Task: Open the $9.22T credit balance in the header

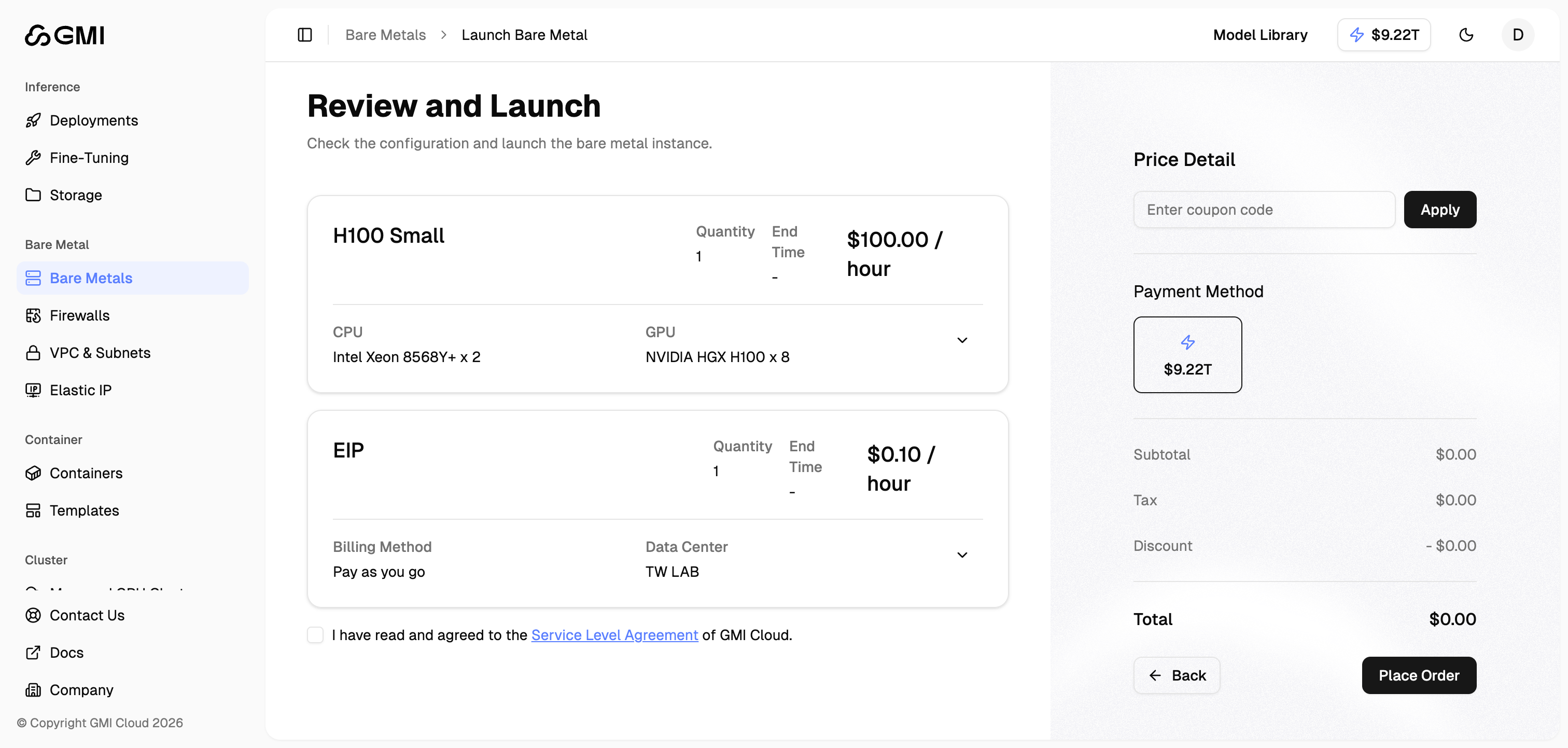Action: coord(1383,35)
